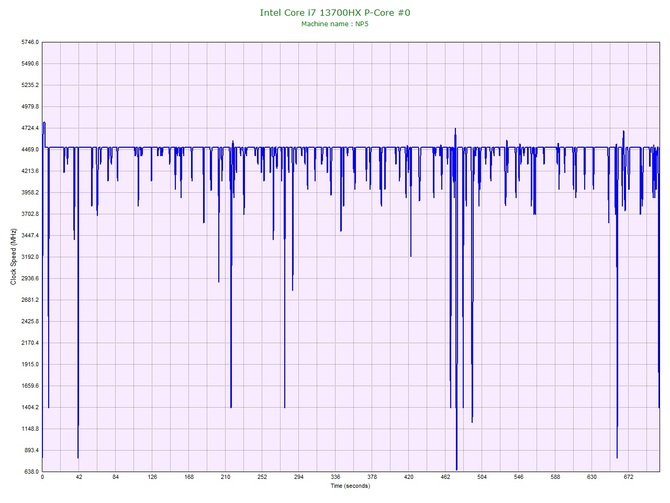Screen dimensions: 670x503
Task: Click the 420 time axis tick label
Action: coord(408,477)
